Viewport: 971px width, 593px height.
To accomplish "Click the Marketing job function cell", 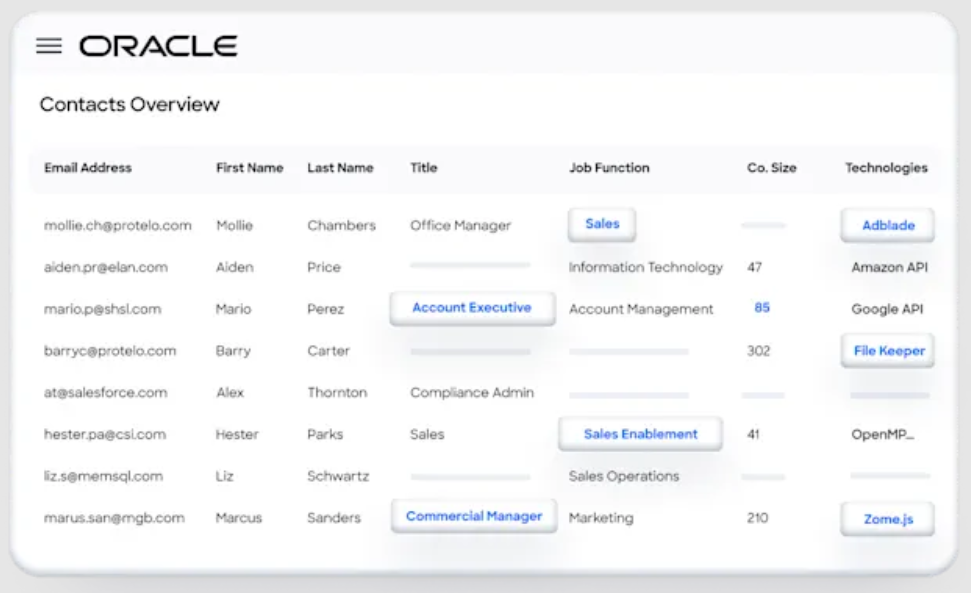I will coord(601,518).
